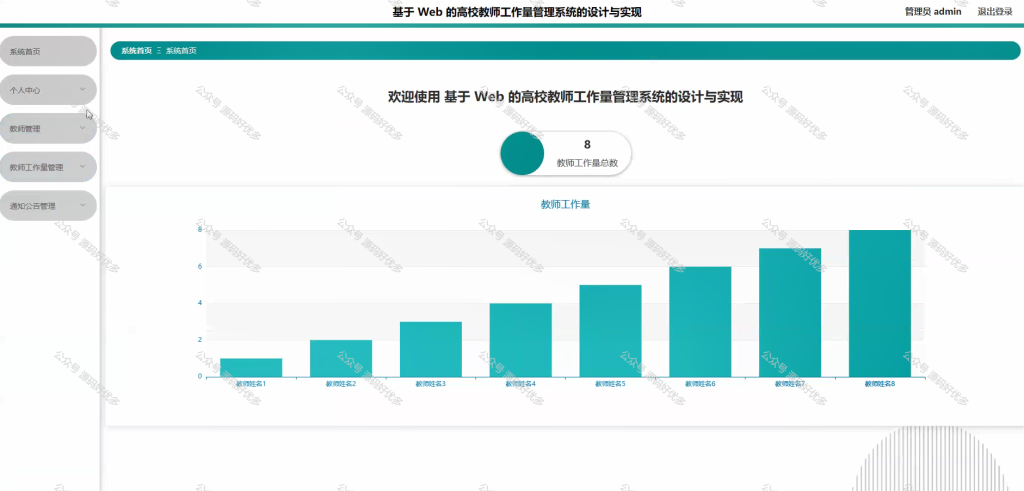
Task: Click the 教师姓名6 axis label
Action: click(x=700, y=384)
